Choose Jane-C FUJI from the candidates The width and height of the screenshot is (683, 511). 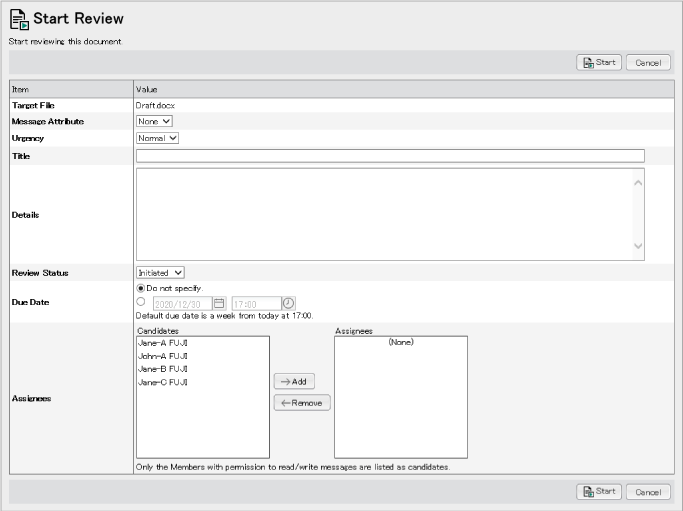click(162, 382)
